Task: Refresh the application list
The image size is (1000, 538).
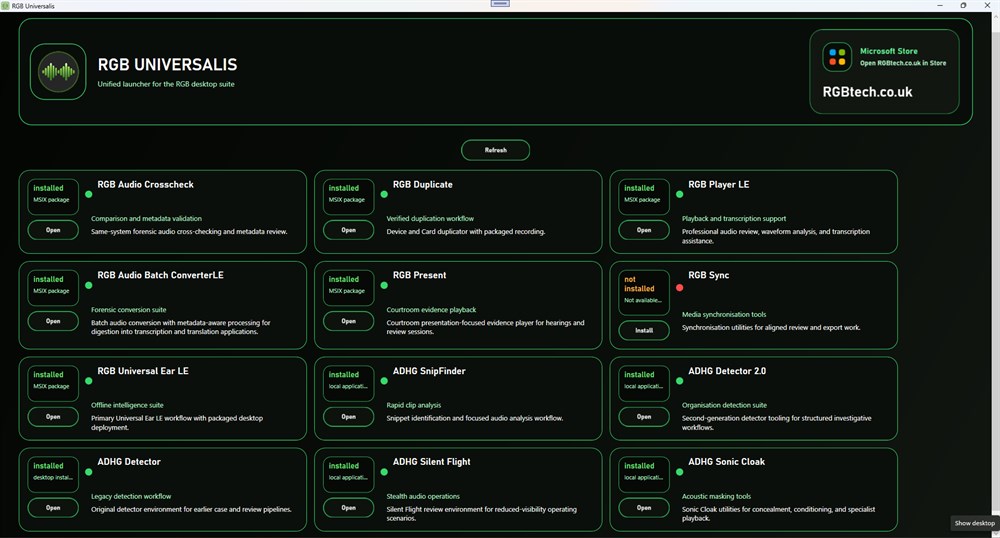Action: click(x=496, y=150)
